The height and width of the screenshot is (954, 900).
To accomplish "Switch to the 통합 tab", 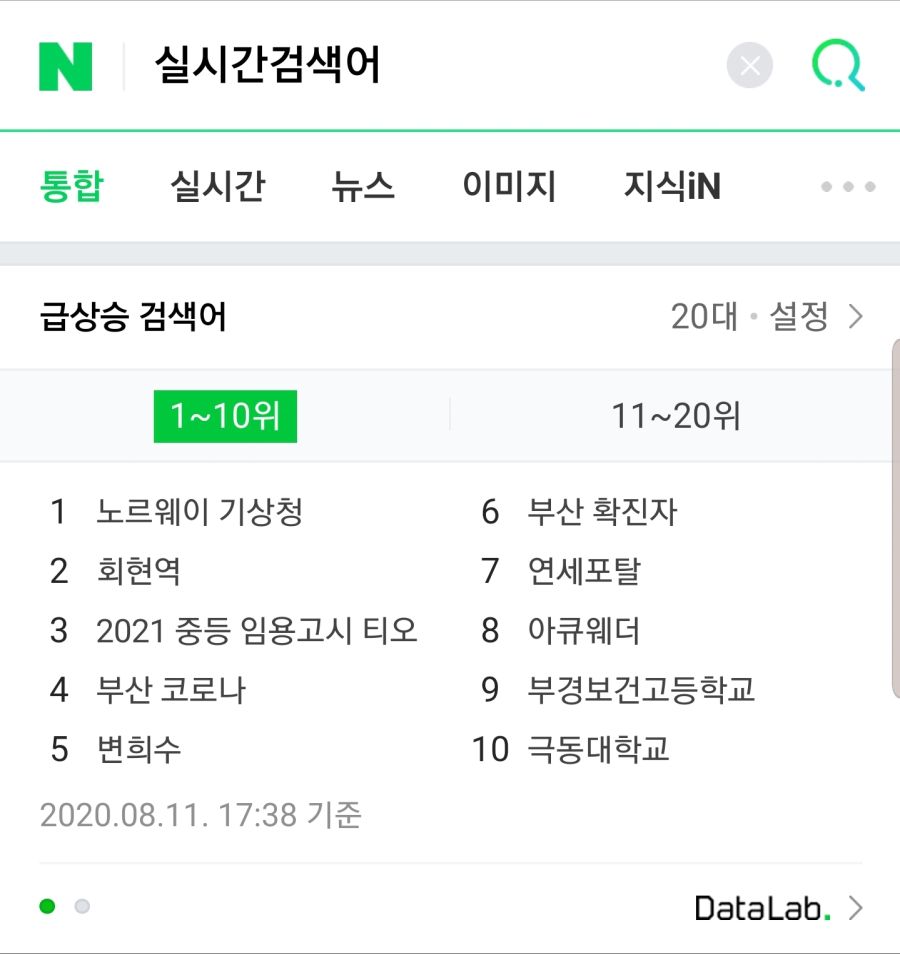I will [72, 186].
